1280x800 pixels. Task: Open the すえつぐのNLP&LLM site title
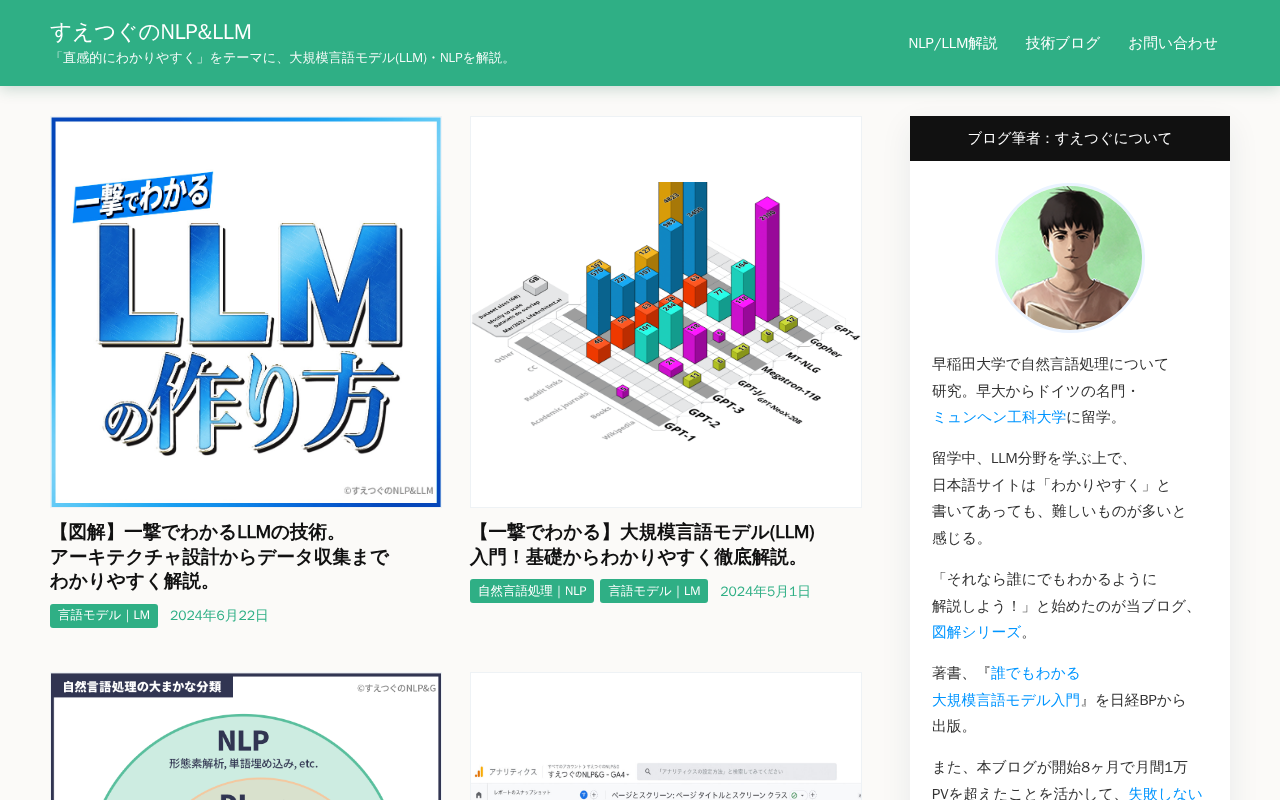point(151,31)
